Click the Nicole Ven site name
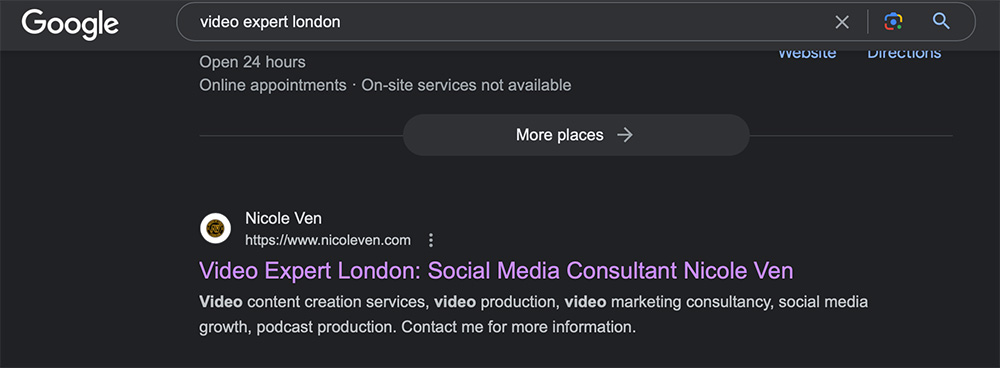Viewport: 1000px width, 368px height. pos(284,218)
